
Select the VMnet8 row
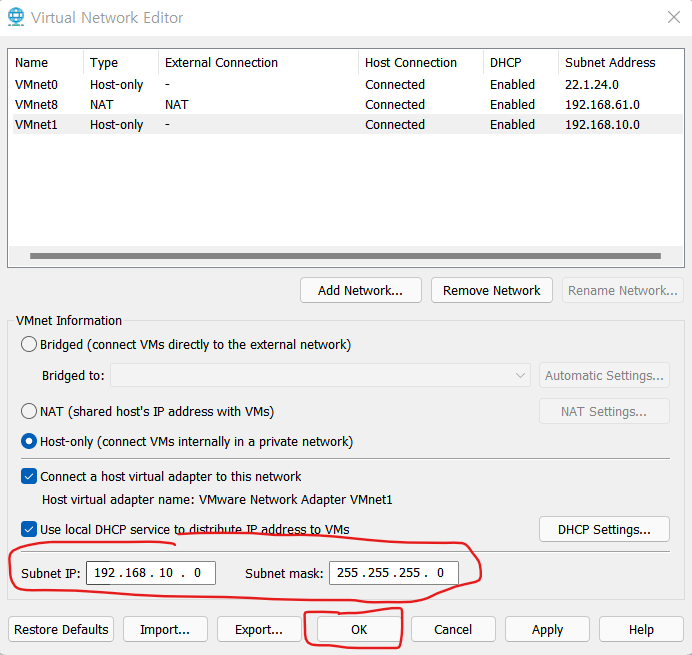pos(348,105)
